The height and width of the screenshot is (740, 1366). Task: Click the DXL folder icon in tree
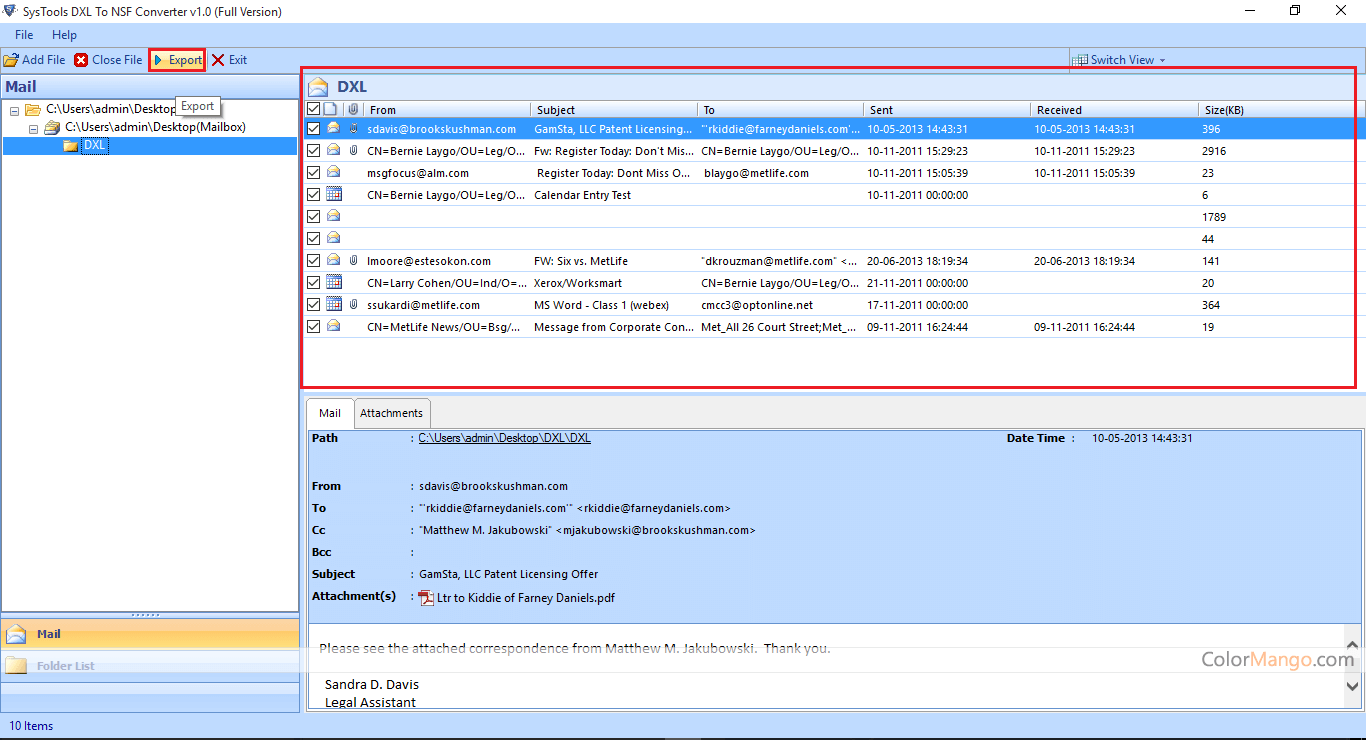pyautogui.click(x=70, y=146)
